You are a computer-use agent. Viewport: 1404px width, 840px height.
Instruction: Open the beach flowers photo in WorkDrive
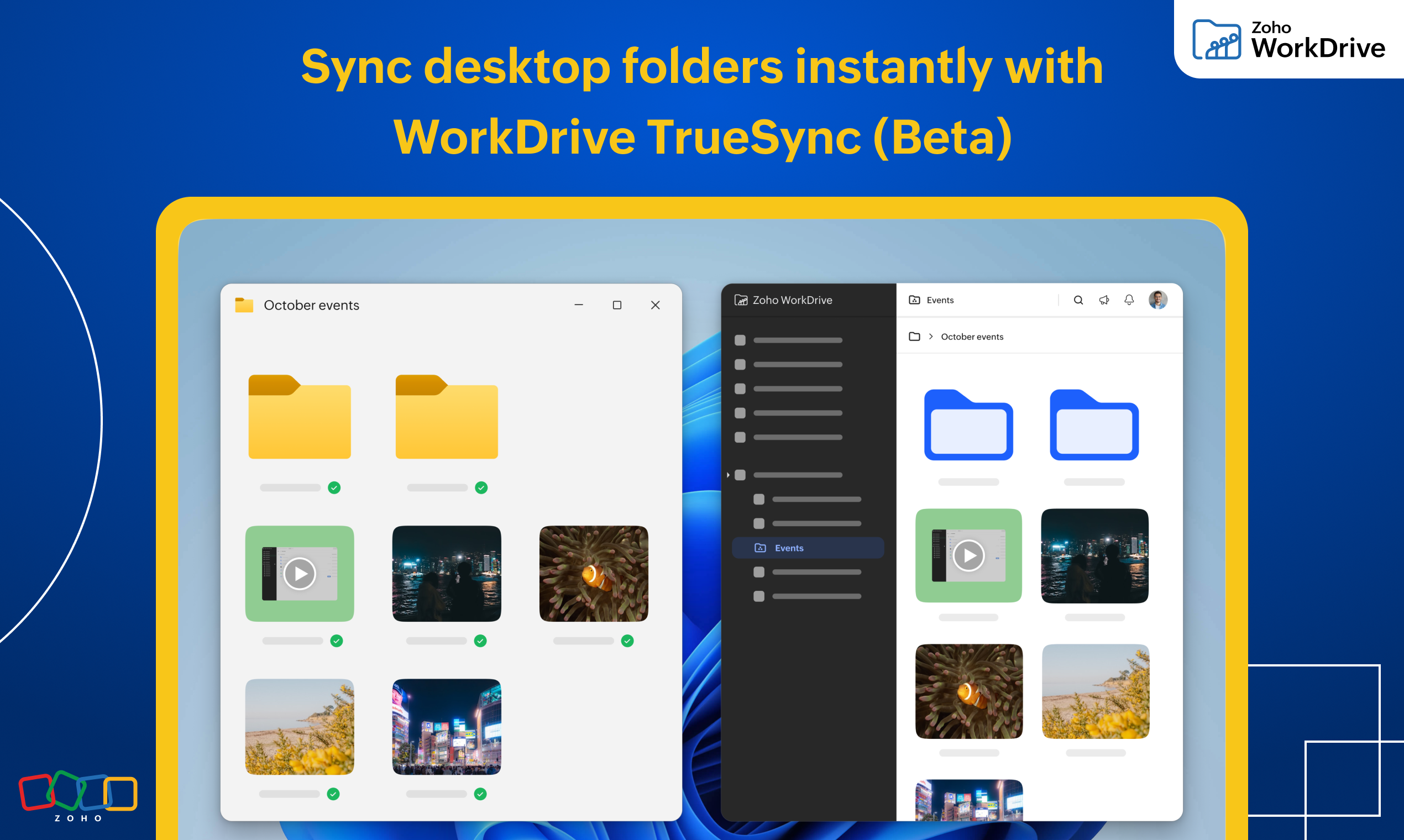[x=1095, y=691]
